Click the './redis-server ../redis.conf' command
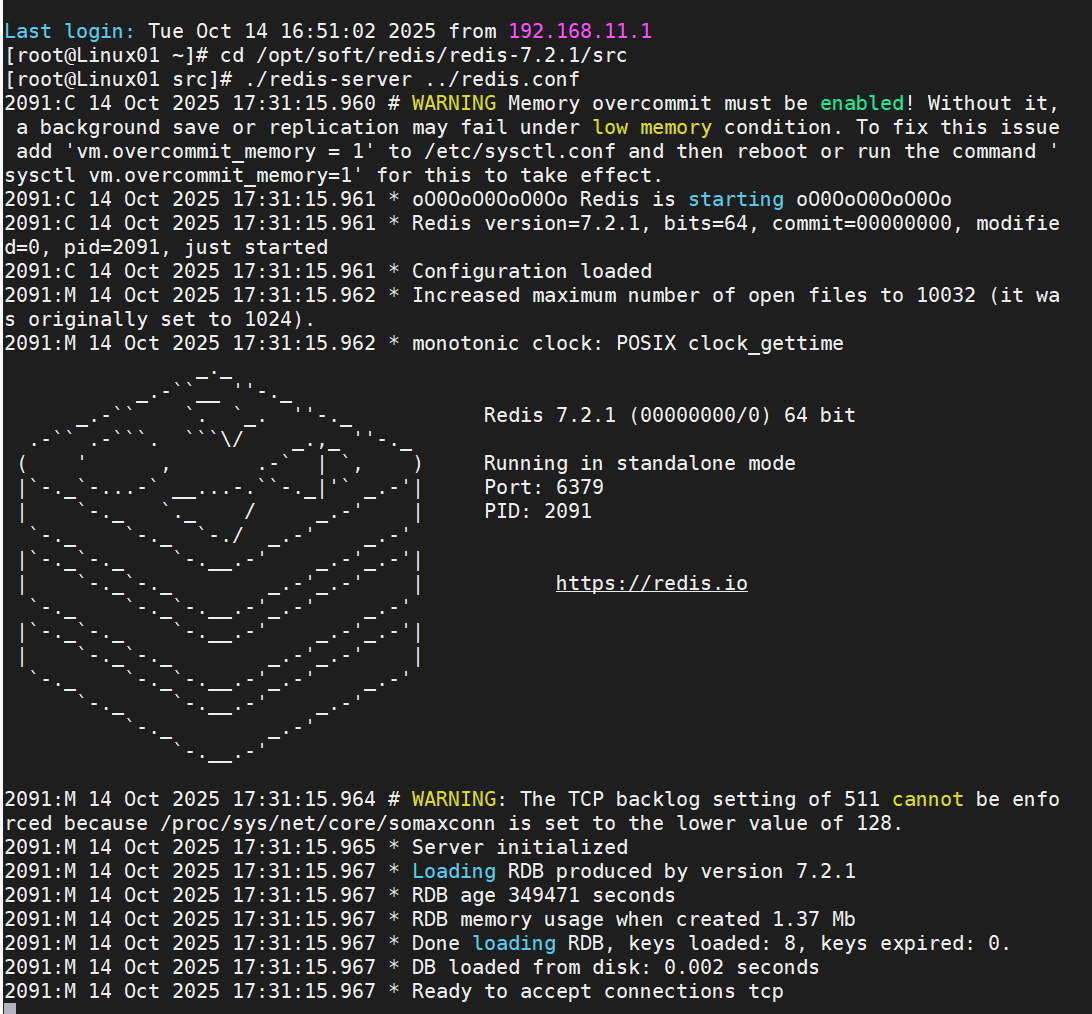1092x1014 pixels. (x=412, y=79)
